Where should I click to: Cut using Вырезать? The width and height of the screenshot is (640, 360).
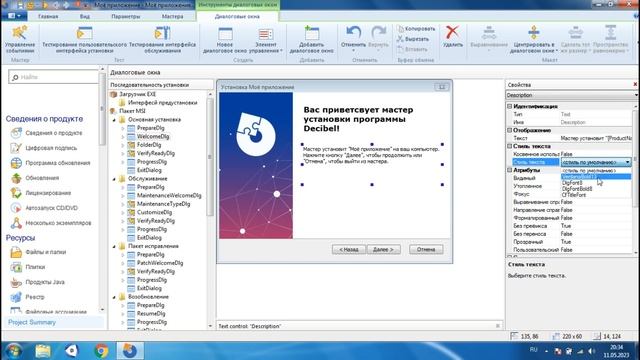413,39
